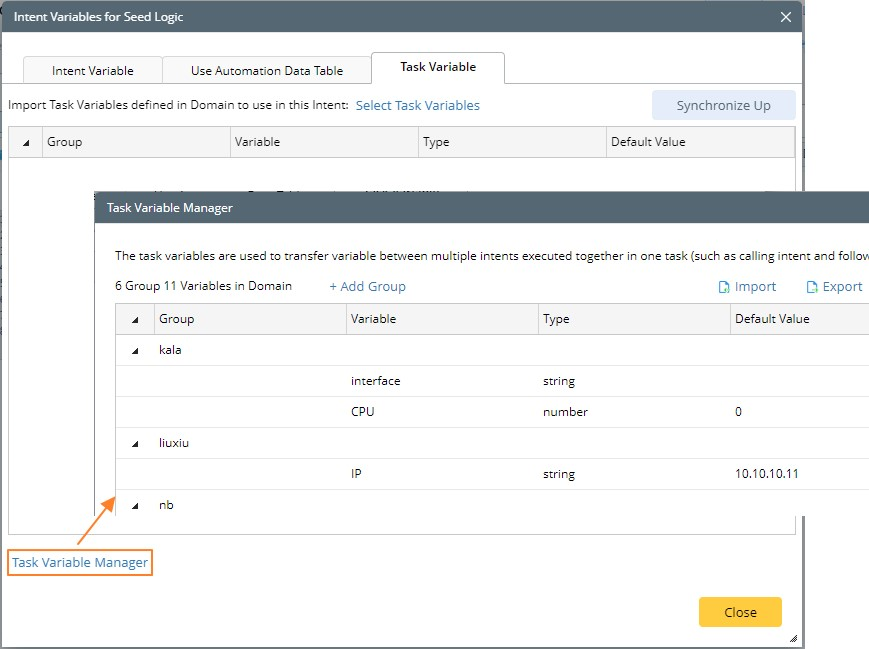The image size is (869, 649).
Task: Collapse the nb group
Action: [135, 505]
